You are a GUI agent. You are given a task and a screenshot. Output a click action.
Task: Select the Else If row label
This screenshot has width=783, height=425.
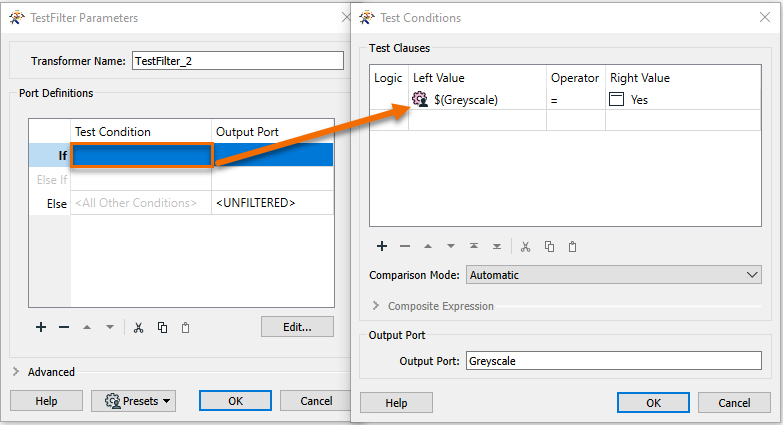(x=51, y=179)
